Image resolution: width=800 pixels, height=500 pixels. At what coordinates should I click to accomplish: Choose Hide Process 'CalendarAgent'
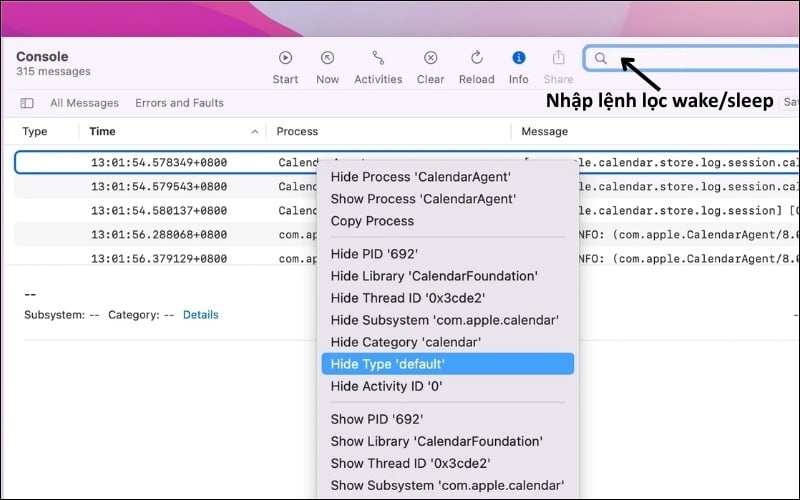tap(420, 177)
